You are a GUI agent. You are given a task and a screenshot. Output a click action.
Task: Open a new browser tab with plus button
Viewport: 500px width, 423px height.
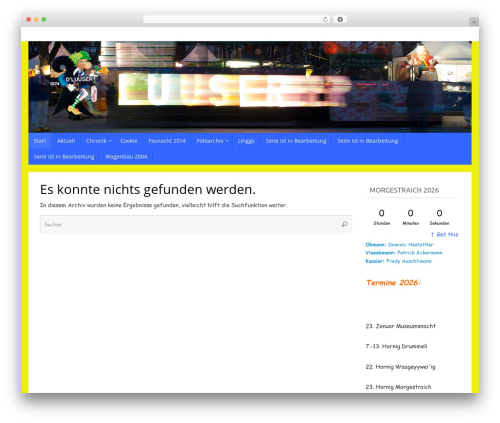coord(474,22)
